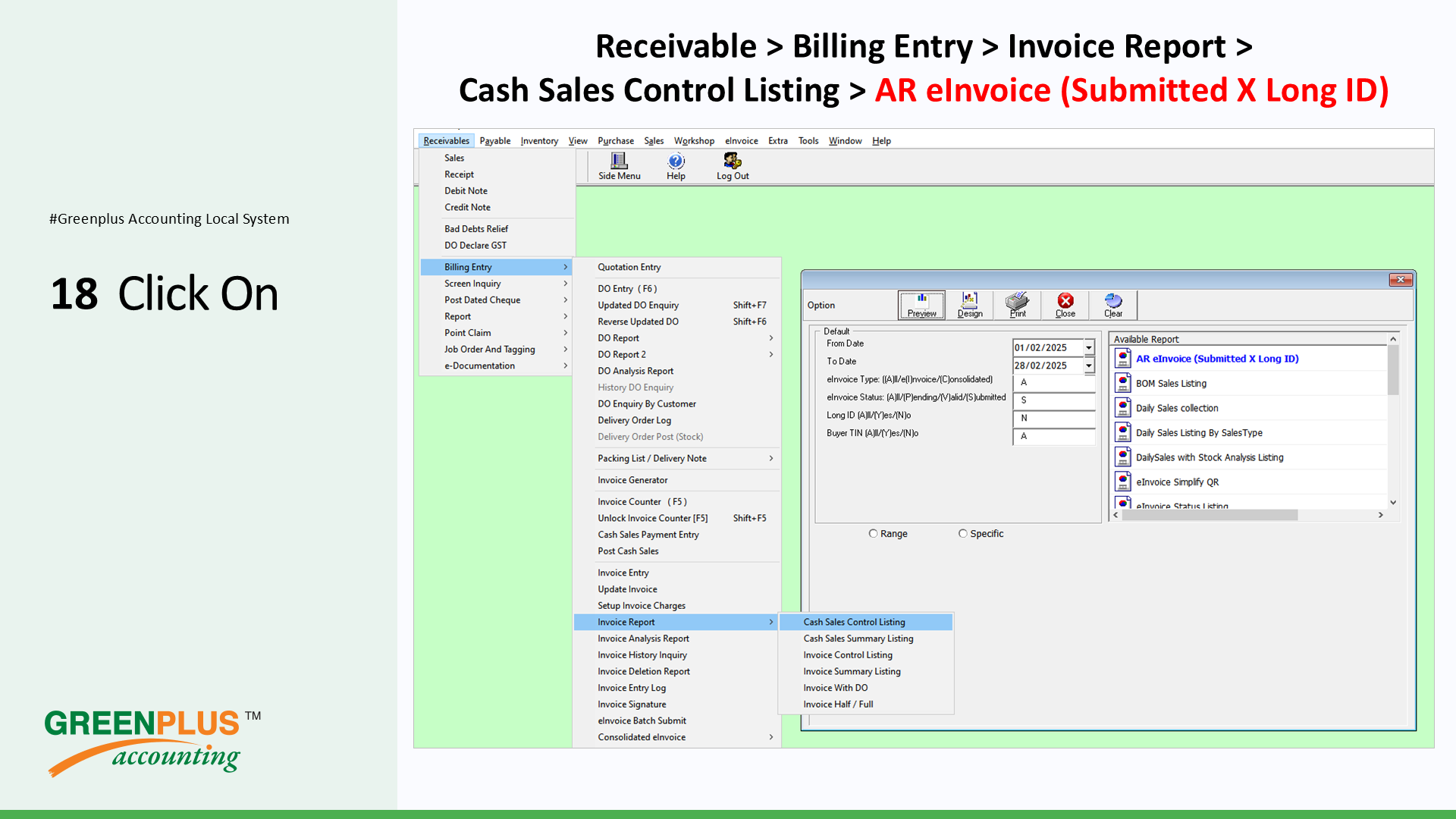This screenshot has height=819, width=1456.
Task: Open the From Date dropdown arrow
Action: click(1088, 347)
